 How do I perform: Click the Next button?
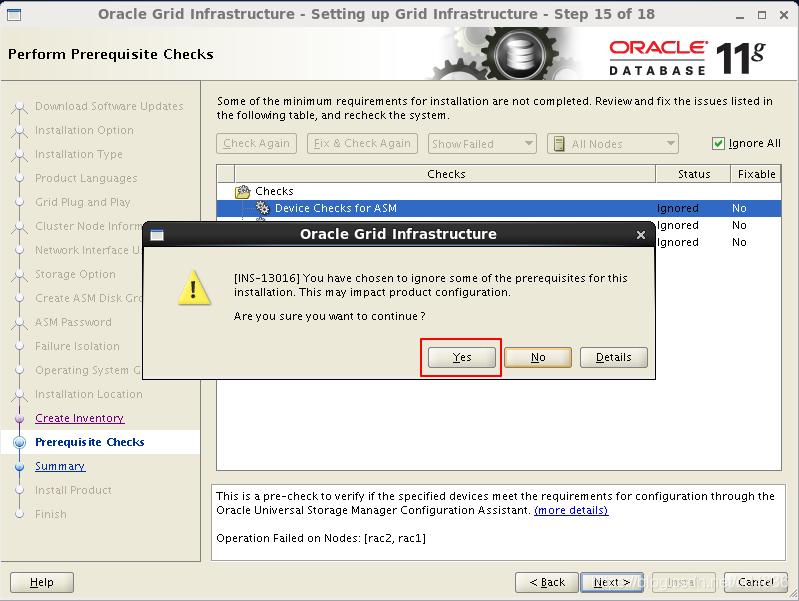pos(612,582)
